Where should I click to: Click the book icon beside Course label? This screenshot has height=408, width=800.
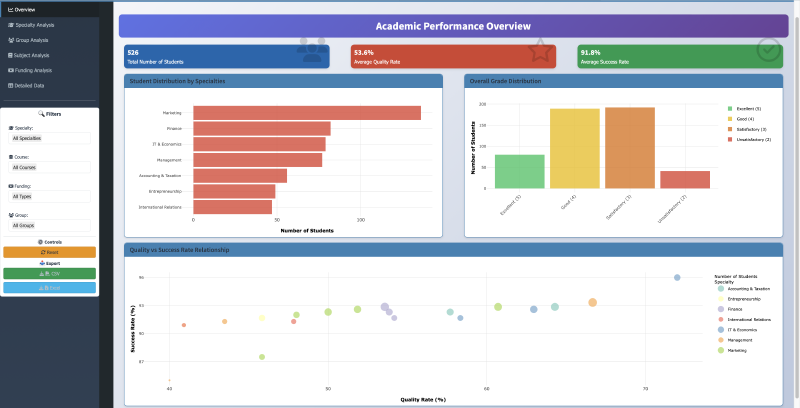point(11,157)
